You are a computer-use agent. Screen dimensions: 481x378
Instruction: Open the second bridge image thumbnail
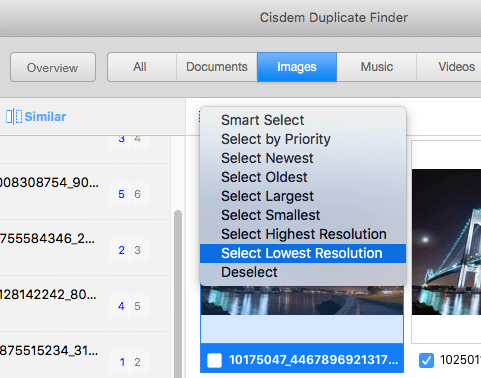446,242
